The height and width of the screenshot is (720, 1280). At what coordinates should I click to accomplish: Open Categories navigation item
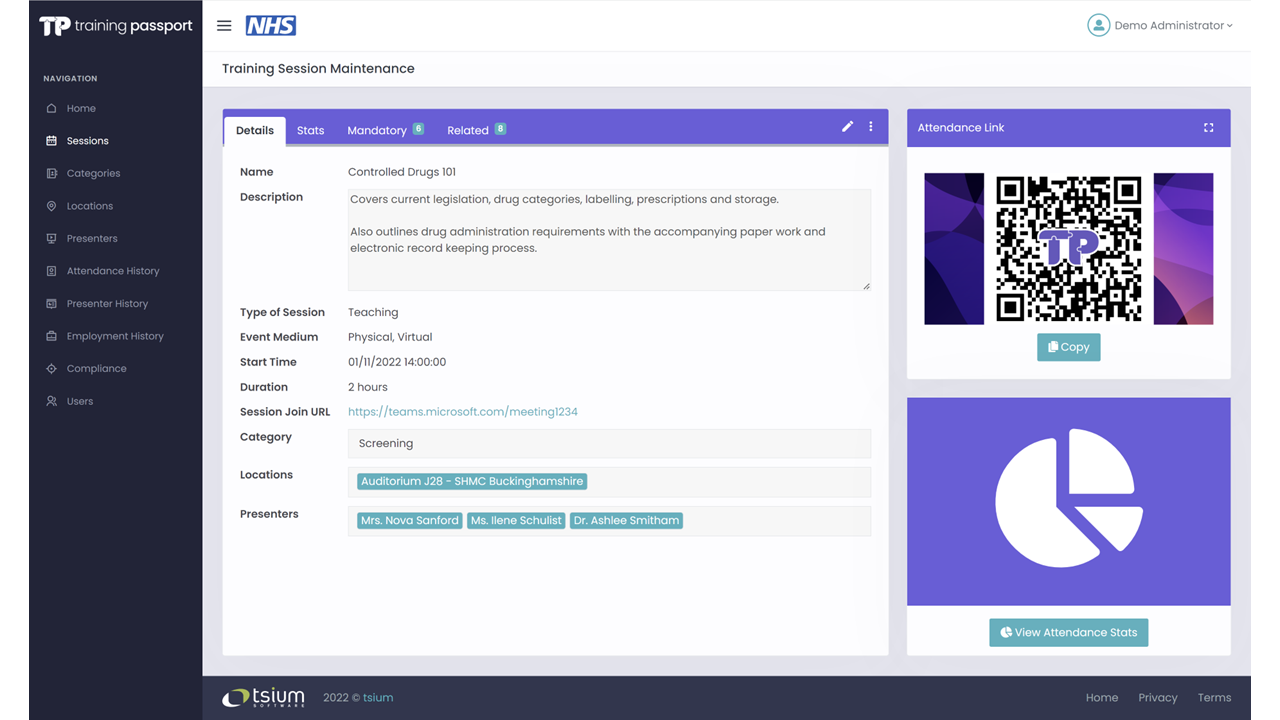(93, 173)
